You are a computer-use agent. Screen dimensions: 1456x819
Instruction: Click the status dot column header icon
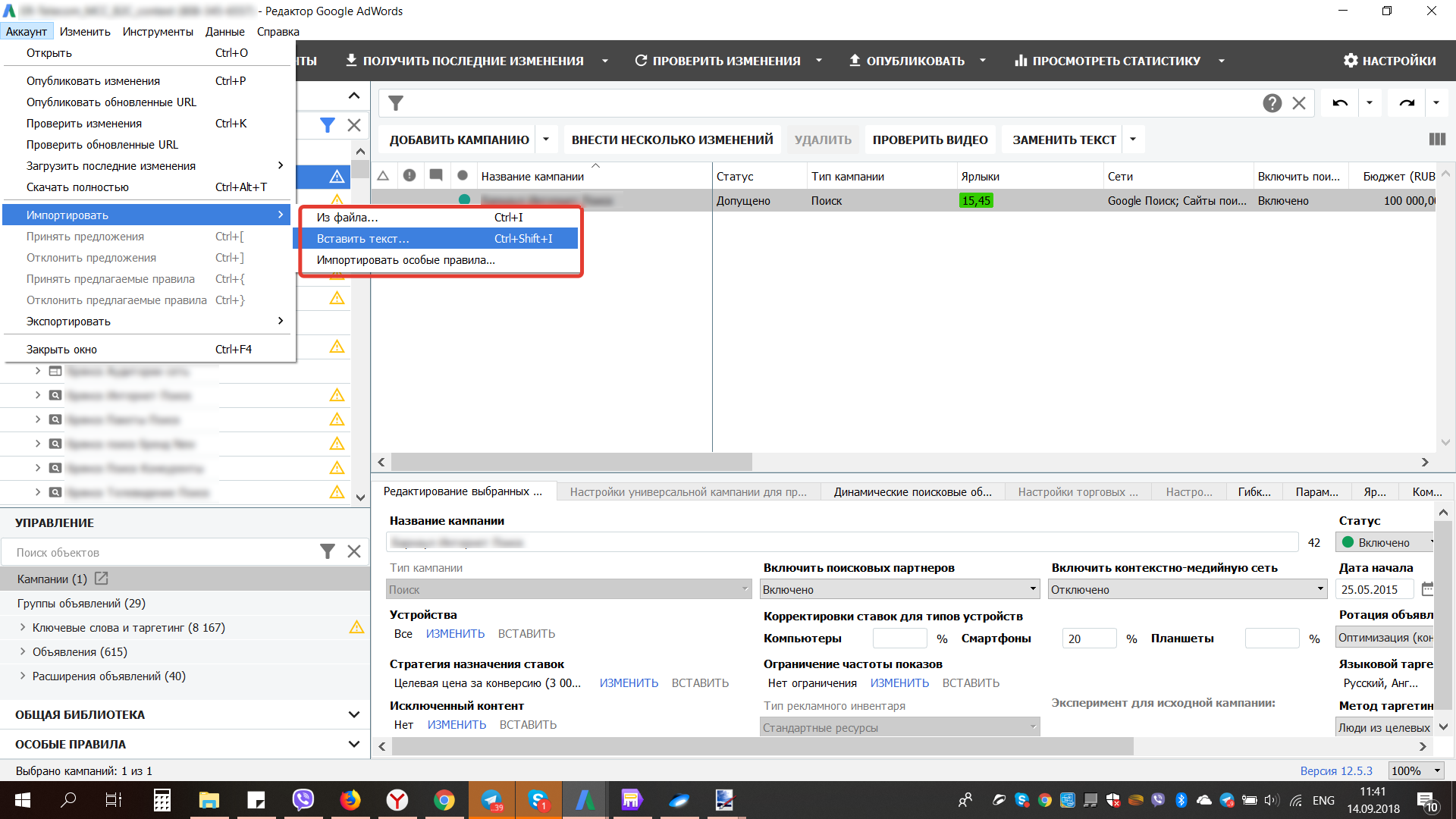[463, 176]
